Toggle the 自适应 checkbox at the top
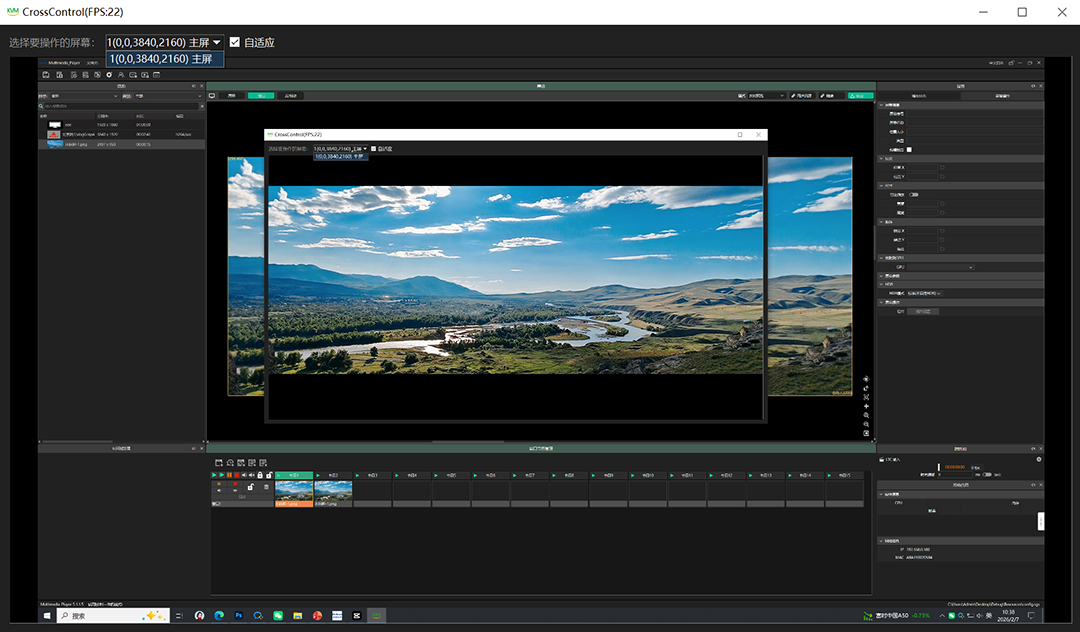The width and height of the screenshot is (1080, 632). 235,42
